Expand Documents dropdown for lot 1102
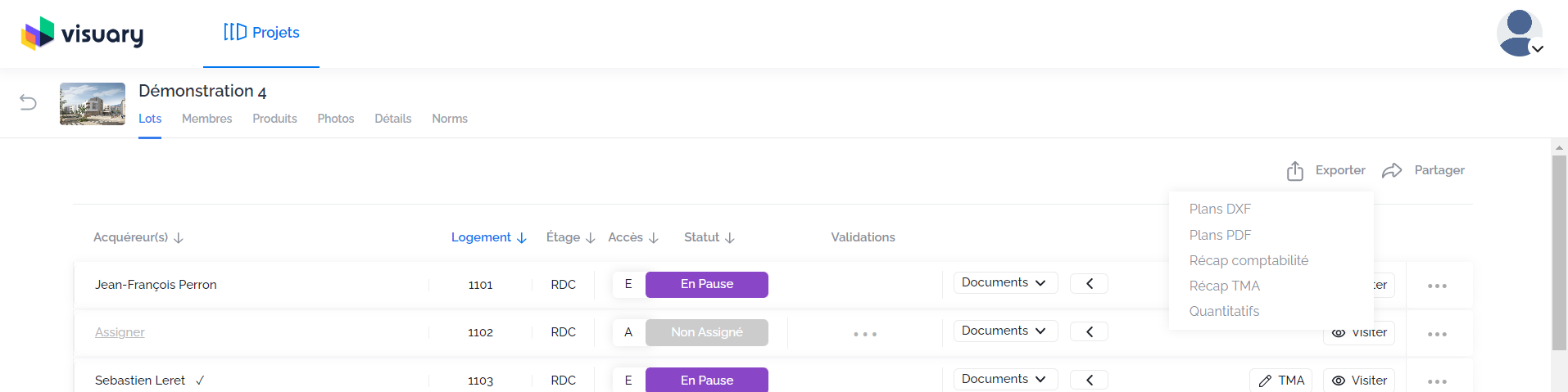This screenshot has width=1568, height=392. [x=1005, y=331]
